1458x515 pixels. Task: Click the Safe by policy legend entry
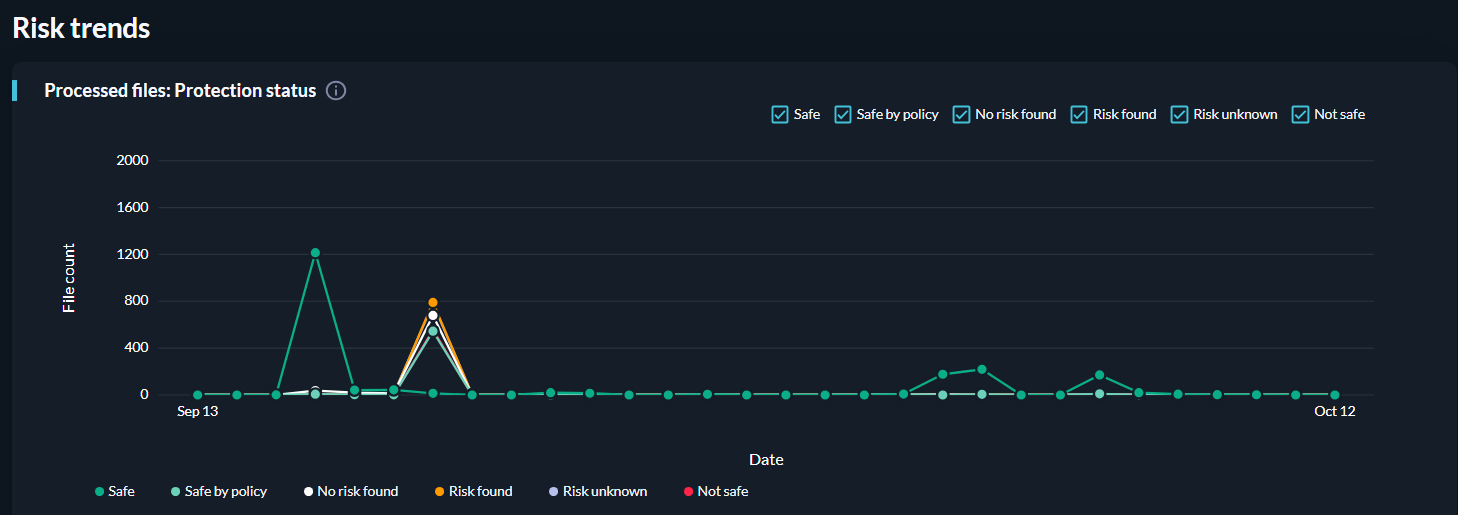click(x=218, y=492)
